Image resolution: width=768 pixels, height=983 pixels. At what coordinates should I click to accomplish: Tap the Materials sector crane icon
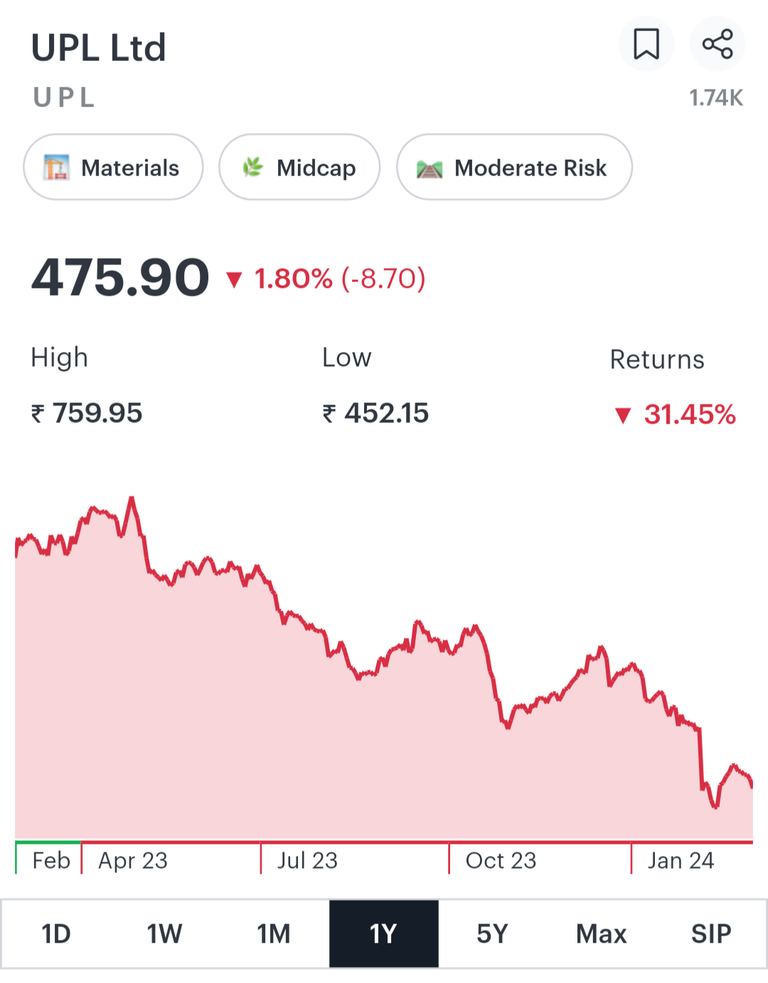(x=56, y=168)
